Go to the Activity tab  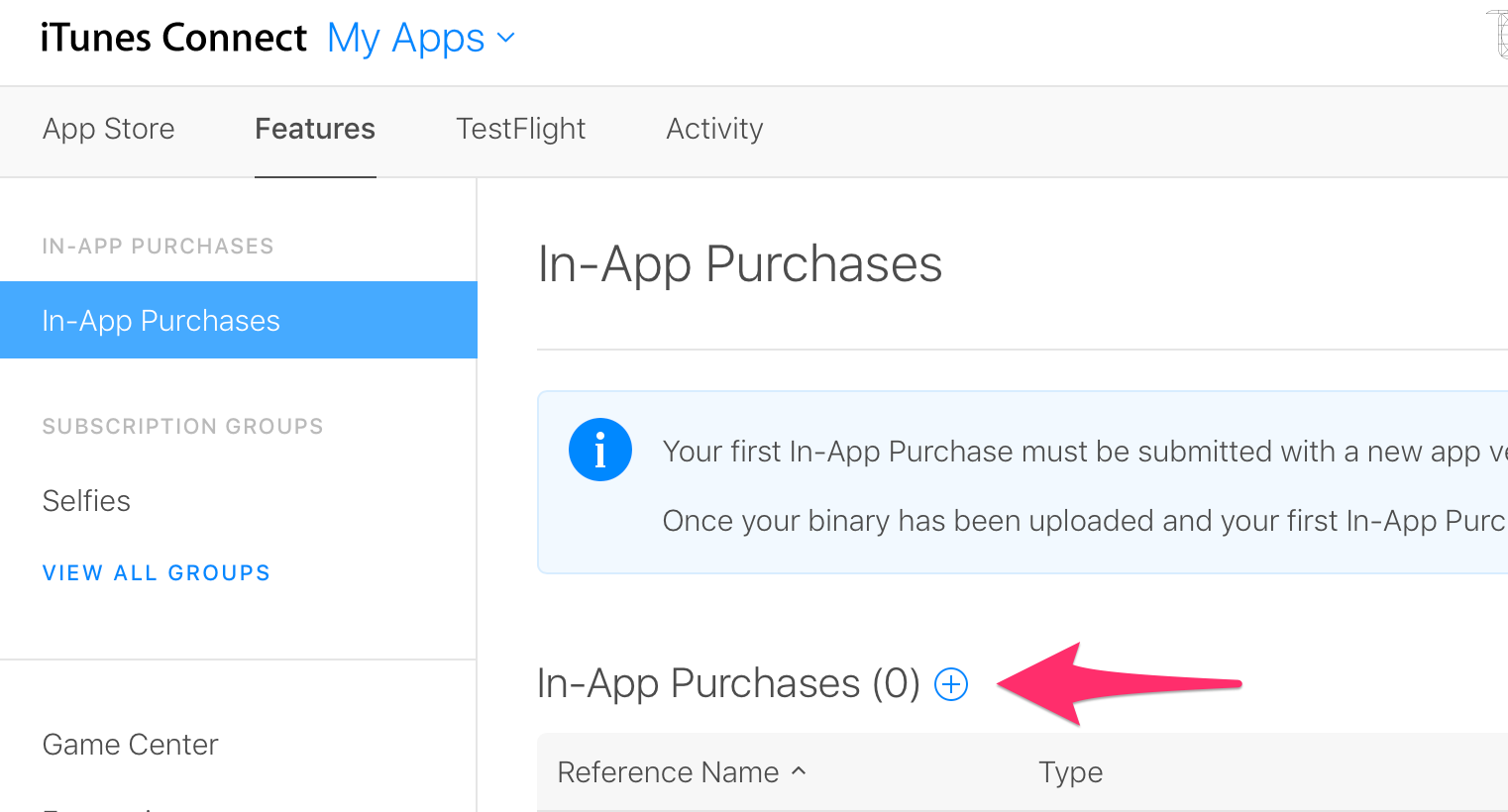coord(714,129)
